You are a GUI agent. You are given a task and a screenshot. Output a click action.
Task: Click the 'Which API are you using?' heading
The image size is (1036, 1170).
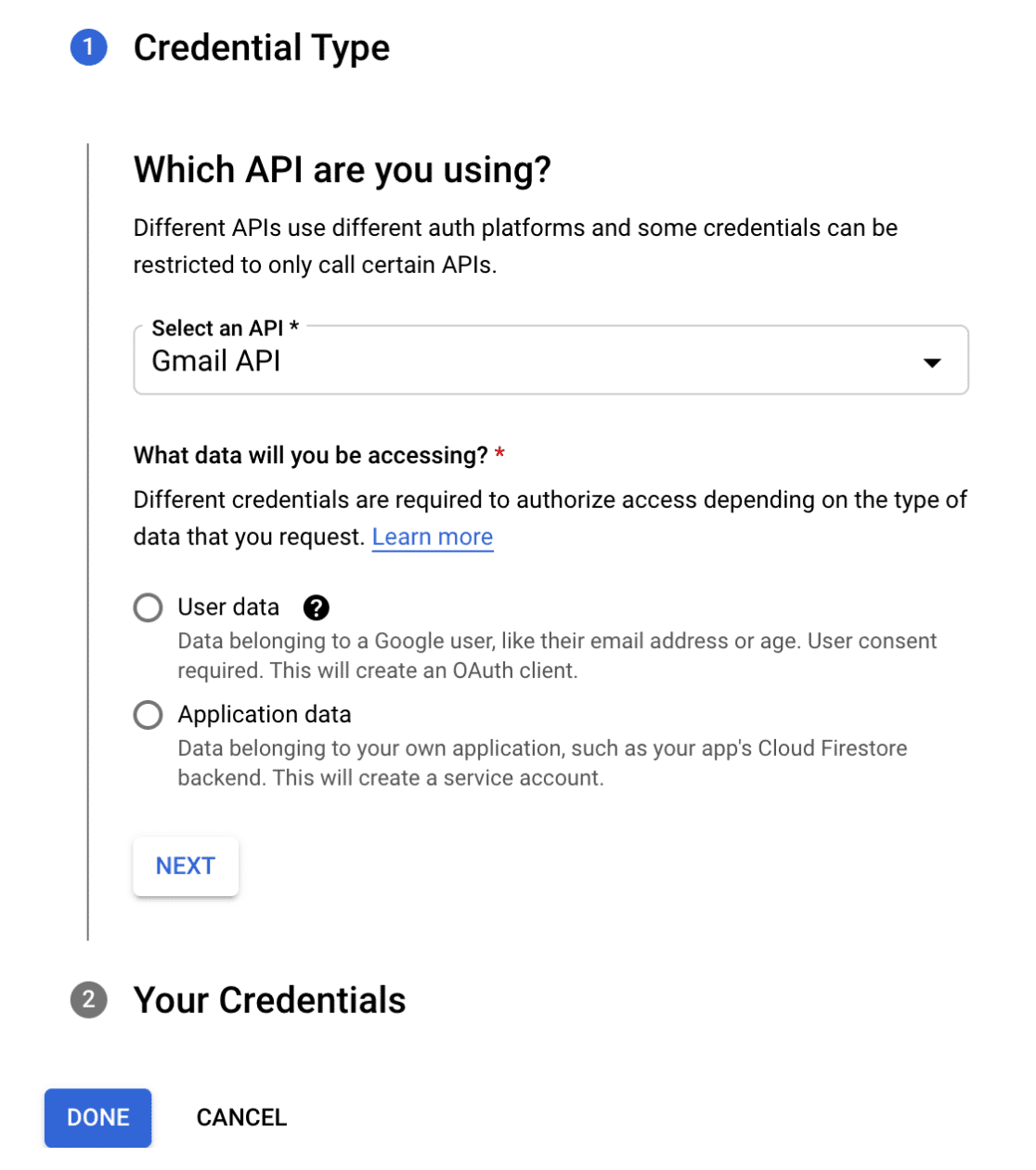(343, 170)
